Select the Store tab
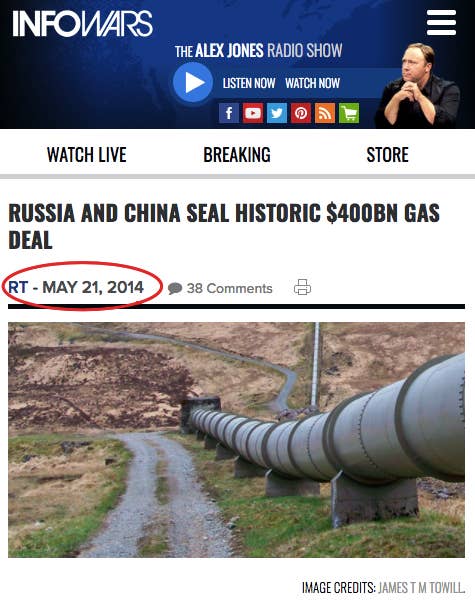The height and width of the screenshot is (613, 475). pos(387,155)
